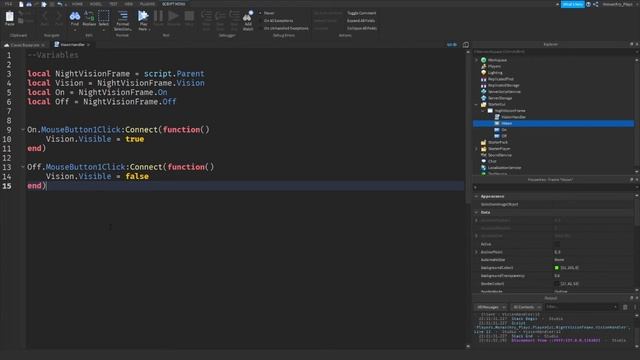Click Toggle Comment action
This screenshot has width=640, height=360.
point(362,13)
